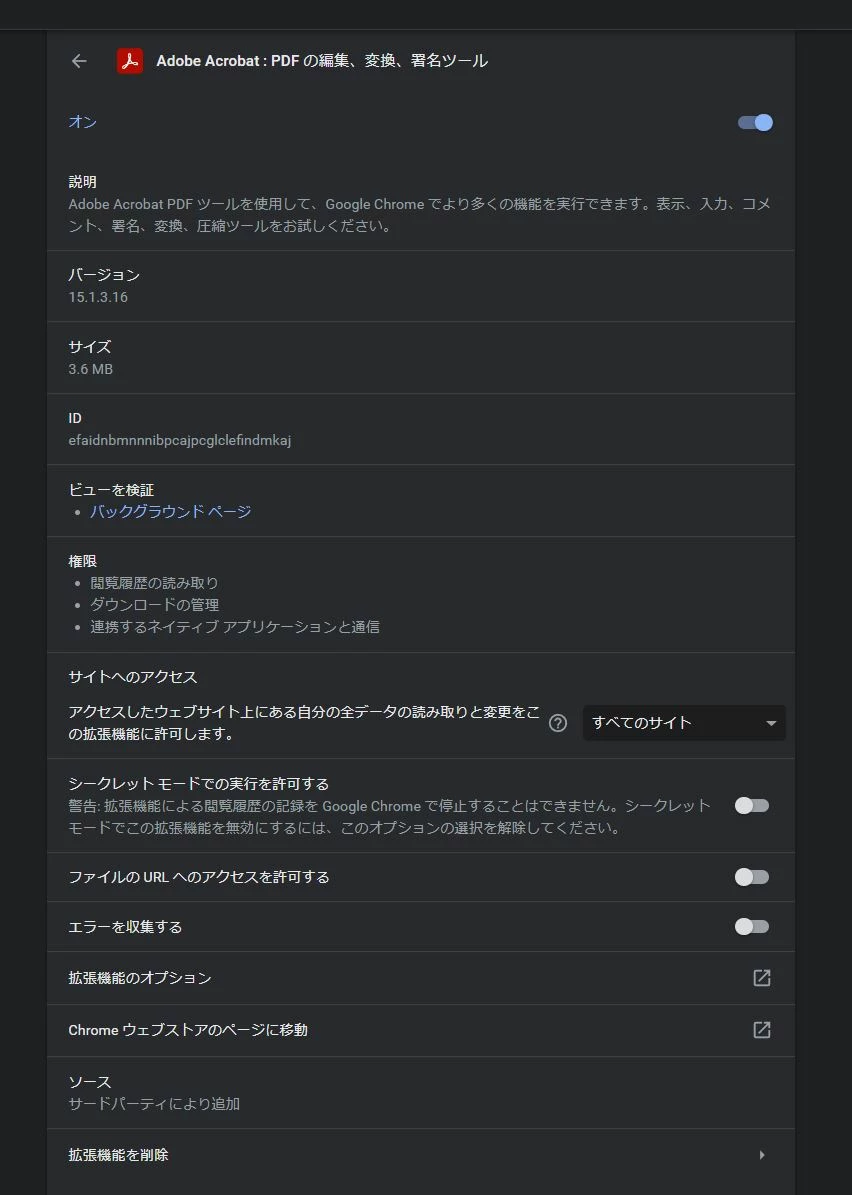Select the extension ID efaidnbmnnnibpcajpcglclefindmkaj
Image resolution: width=852 pixels, height=1195 pixels.
[x=180, y=440]
